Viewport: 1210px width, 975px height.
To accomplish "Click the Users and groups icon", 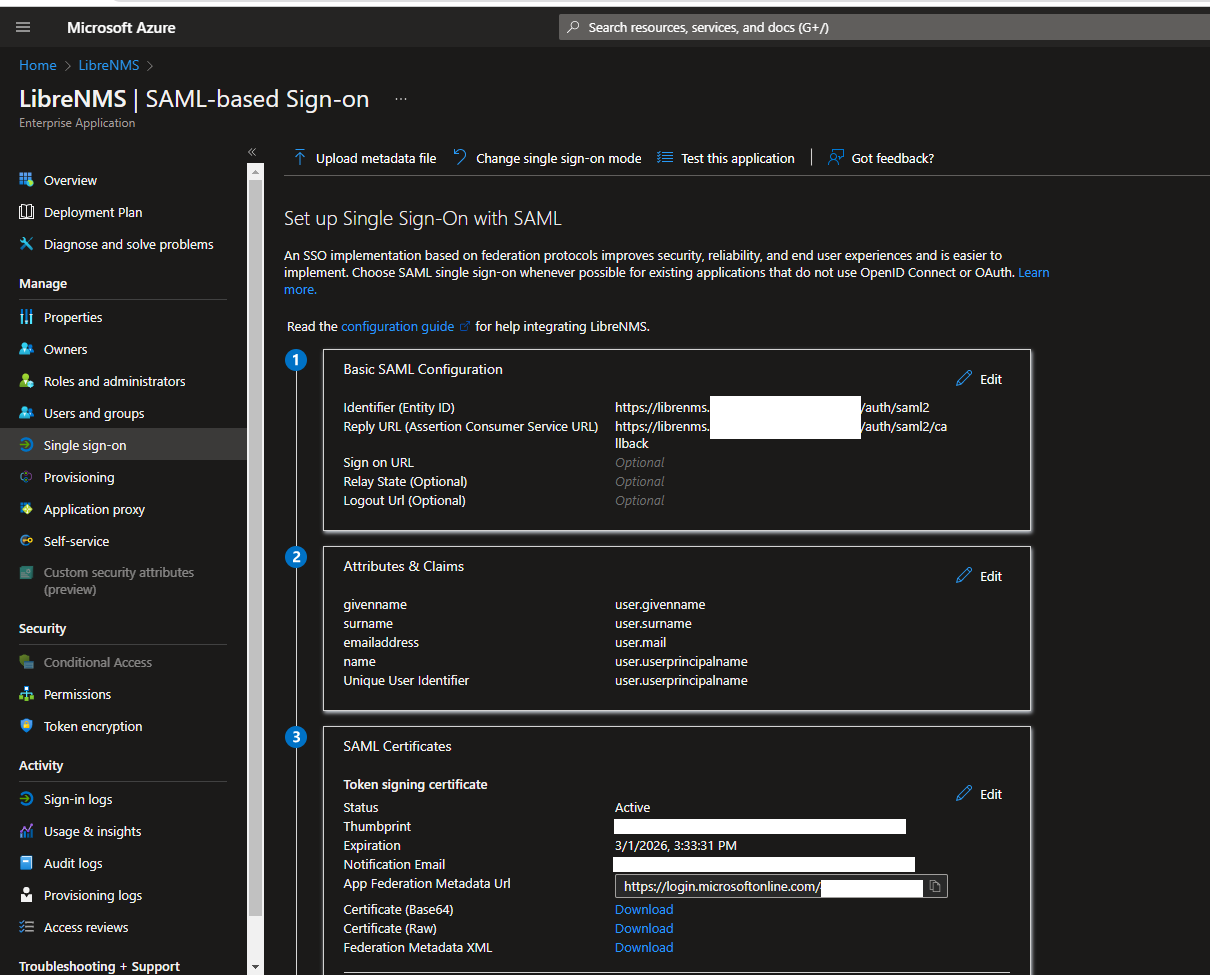I will click(26, 413).
